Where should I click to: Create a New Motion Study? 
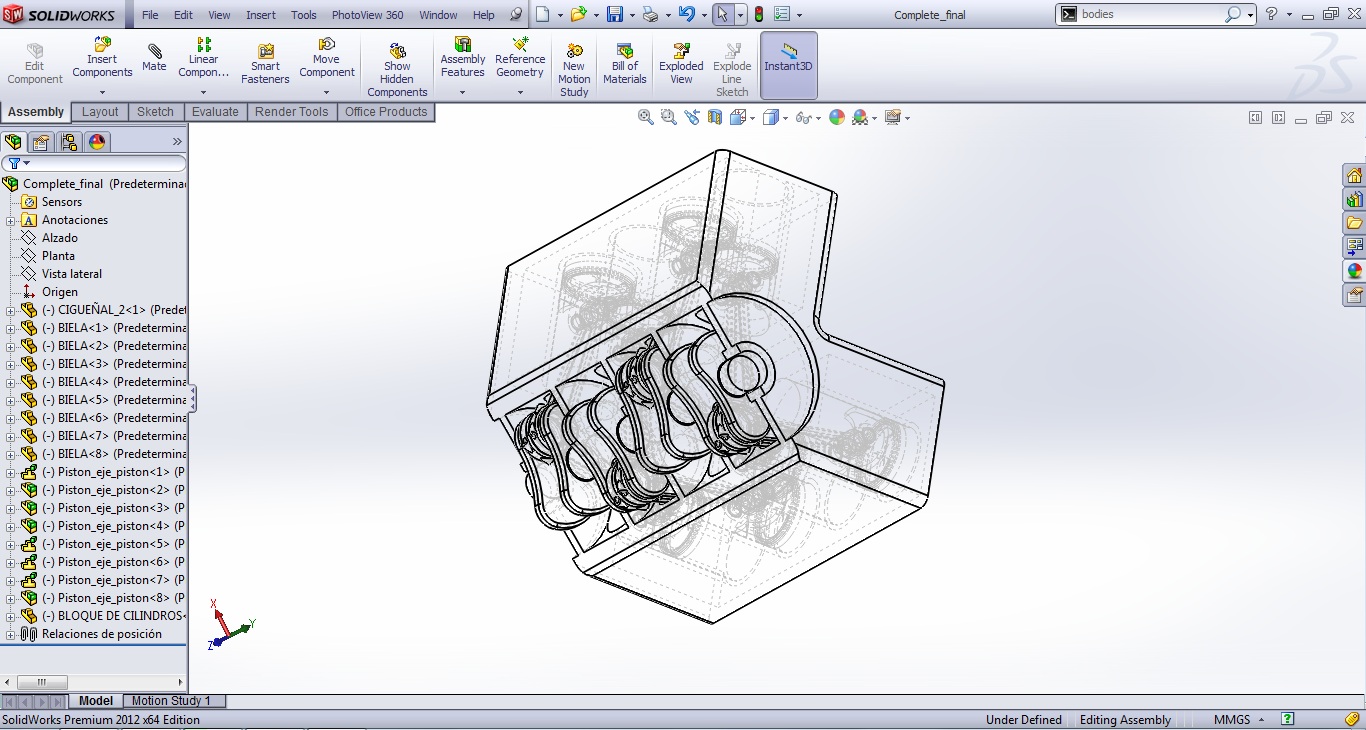coord(574,70)
